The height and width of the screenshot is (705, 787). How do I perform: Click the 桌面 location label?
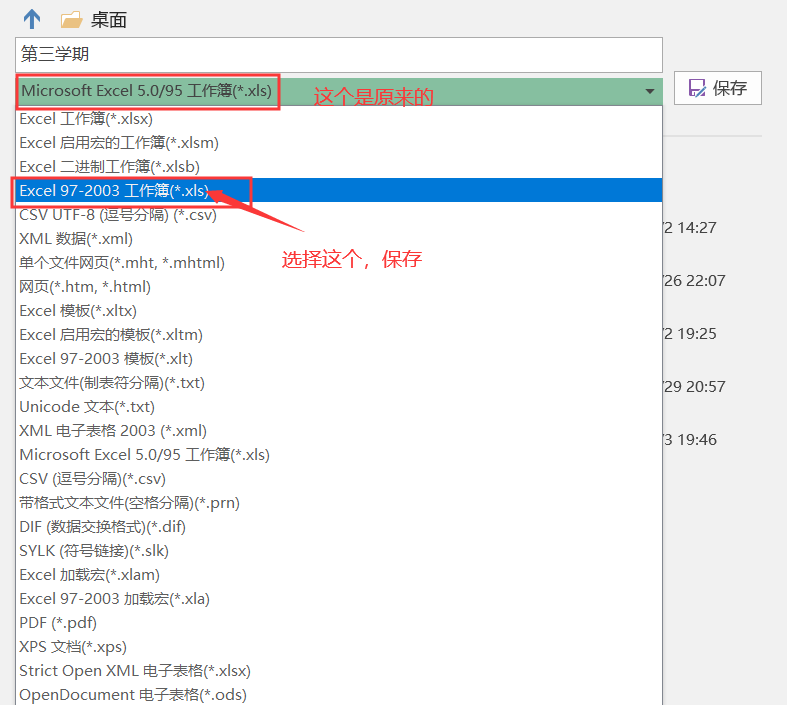[x=109, y=20]
